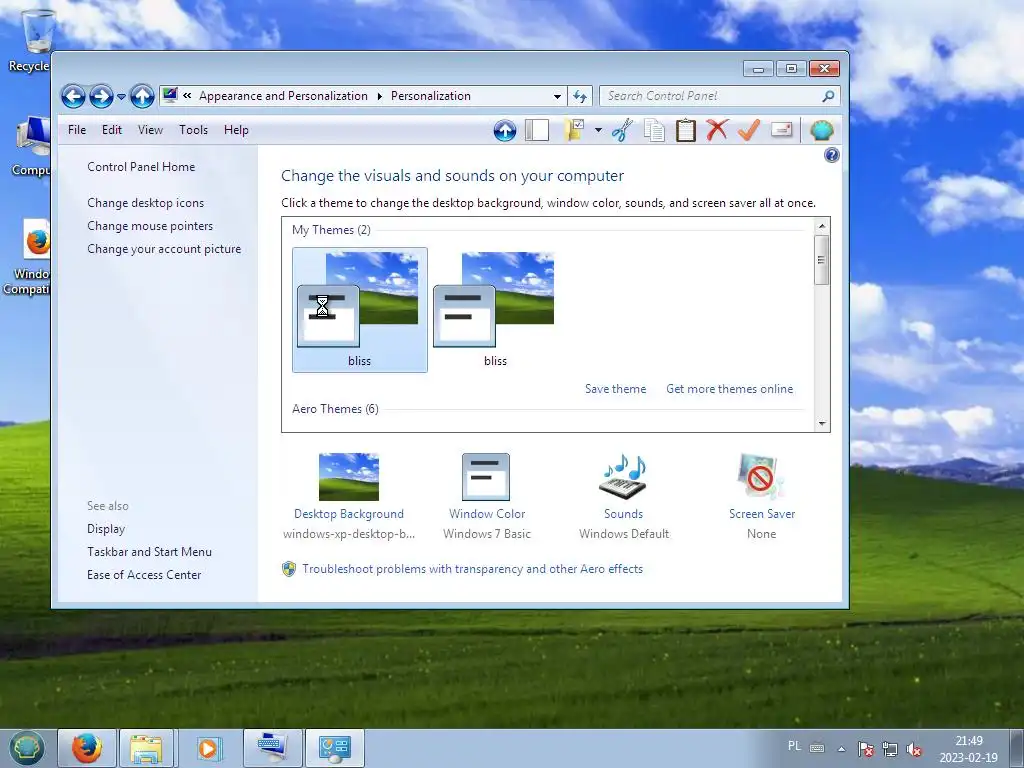
Task: Click the folder options toolbar icon
Action: [x=575, y=130]
